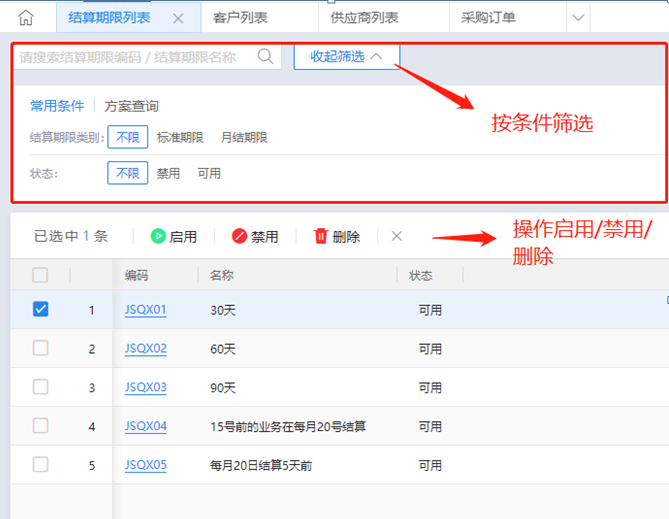Uncheck the checkbox for row 1
This screenshot has width=669, height=519.
point(40,310)
